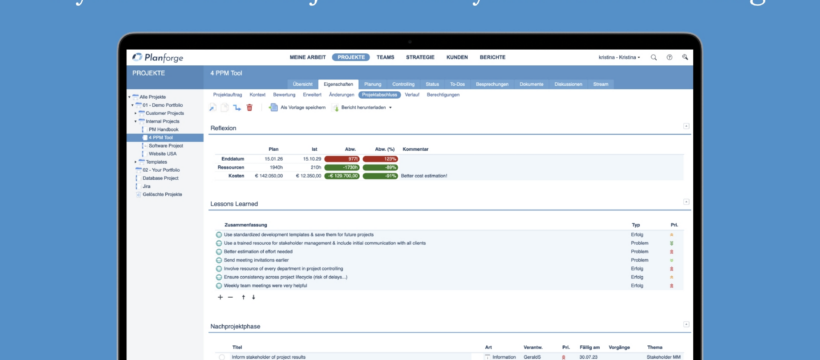
Task: Click status circle of 'Send meeting invitations earlier'
Action: click(x=219, y=260)
